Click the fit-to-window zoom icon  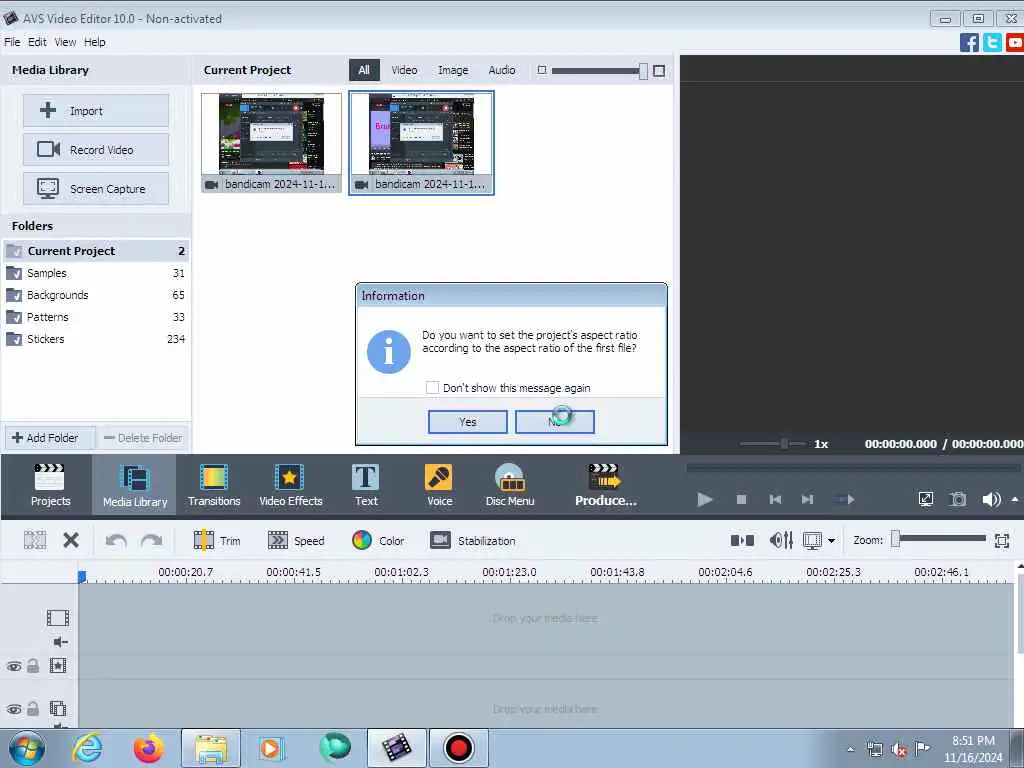1002,540
